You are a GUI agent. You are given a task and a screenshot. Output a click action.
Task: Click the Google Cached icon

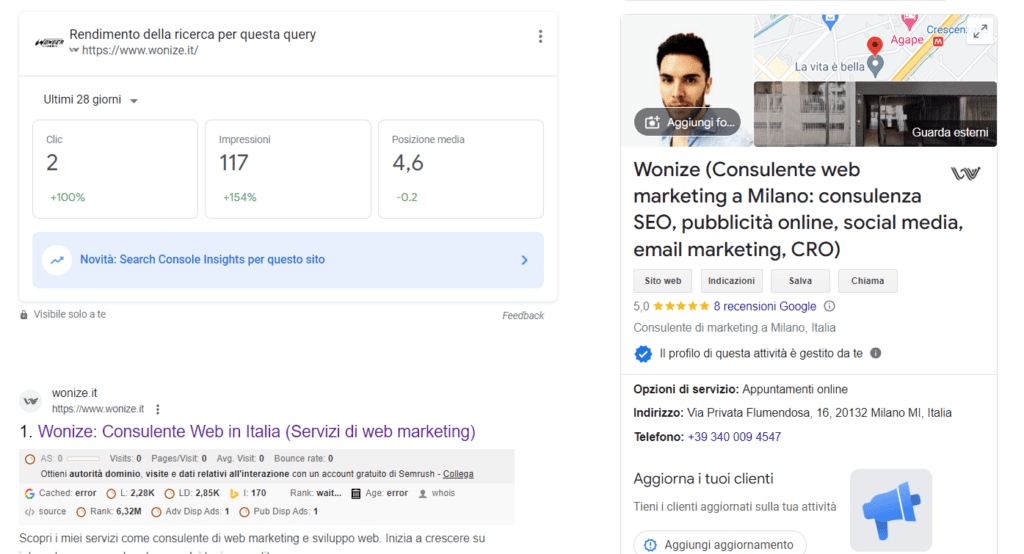tap(29, 494)
